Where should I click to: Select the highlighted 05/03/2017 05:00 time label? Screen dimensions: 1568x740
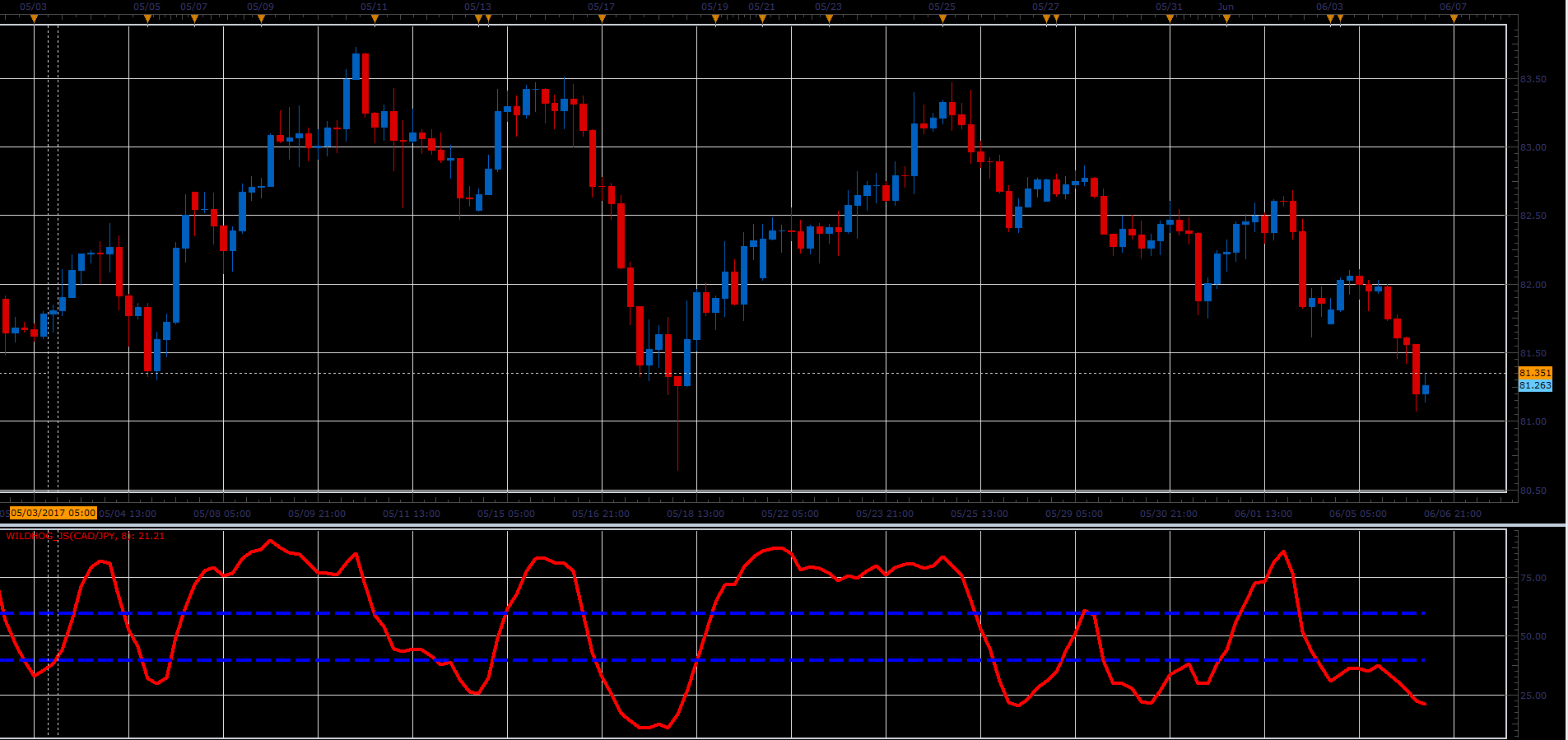(54, 513)
